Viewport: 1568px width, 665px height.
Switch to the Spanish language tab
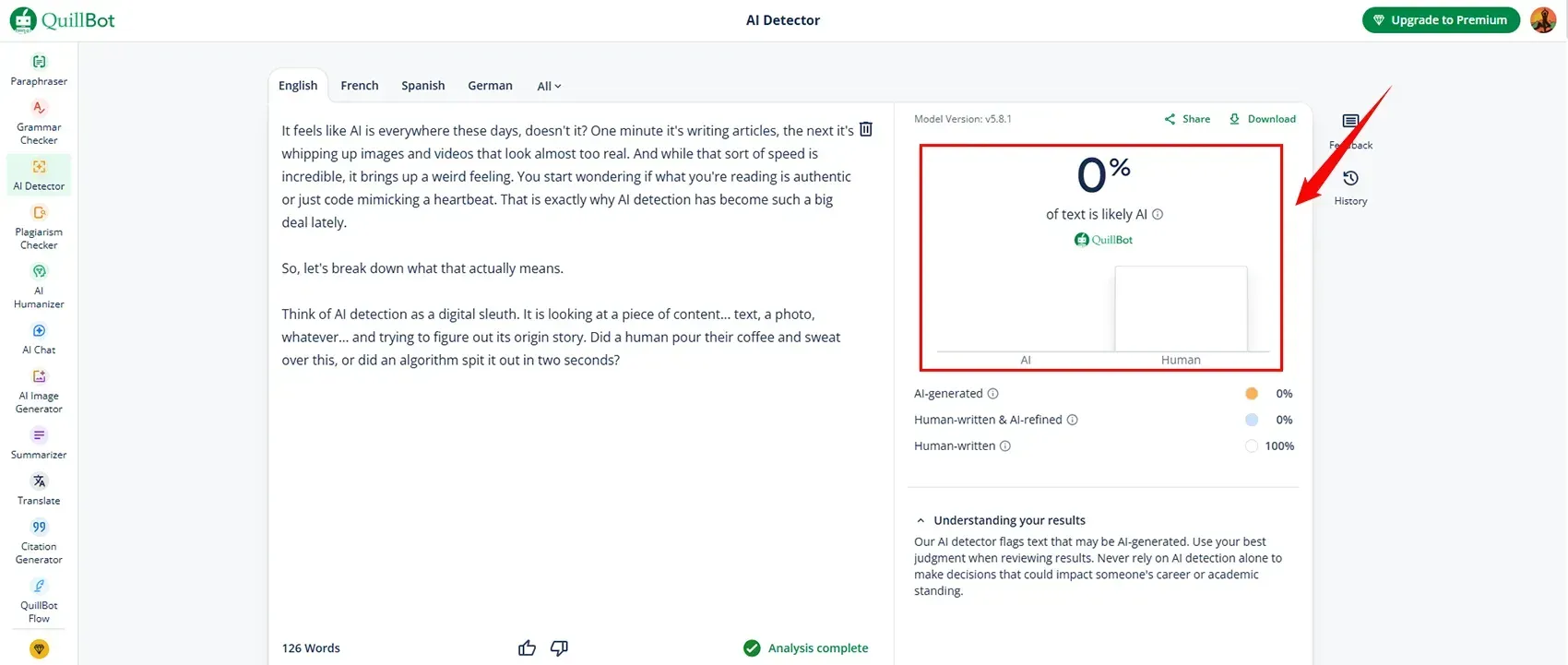[422, 86]
